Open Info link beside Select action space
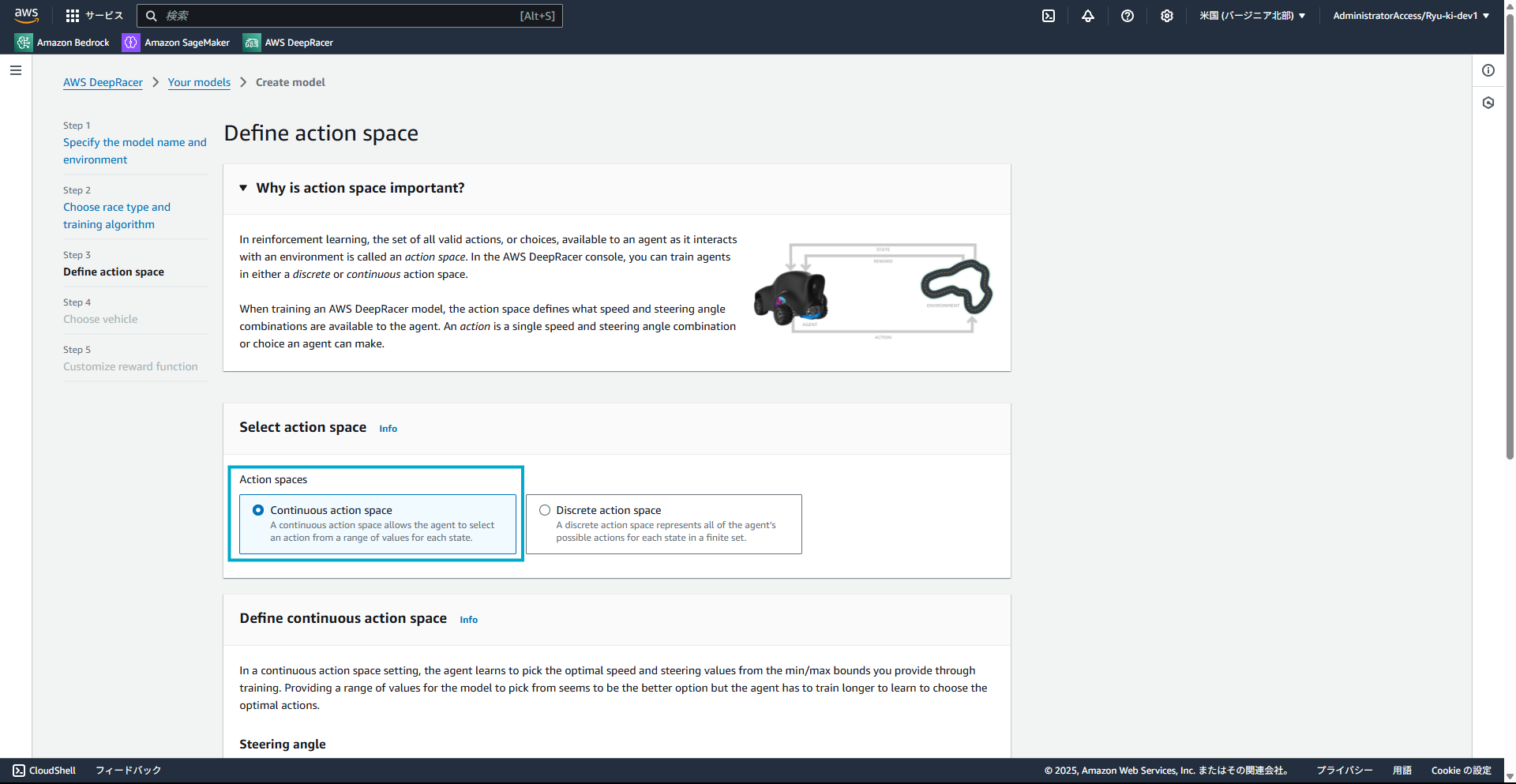The height and width of the screenshot is (784, 1516). pos(388,429)
